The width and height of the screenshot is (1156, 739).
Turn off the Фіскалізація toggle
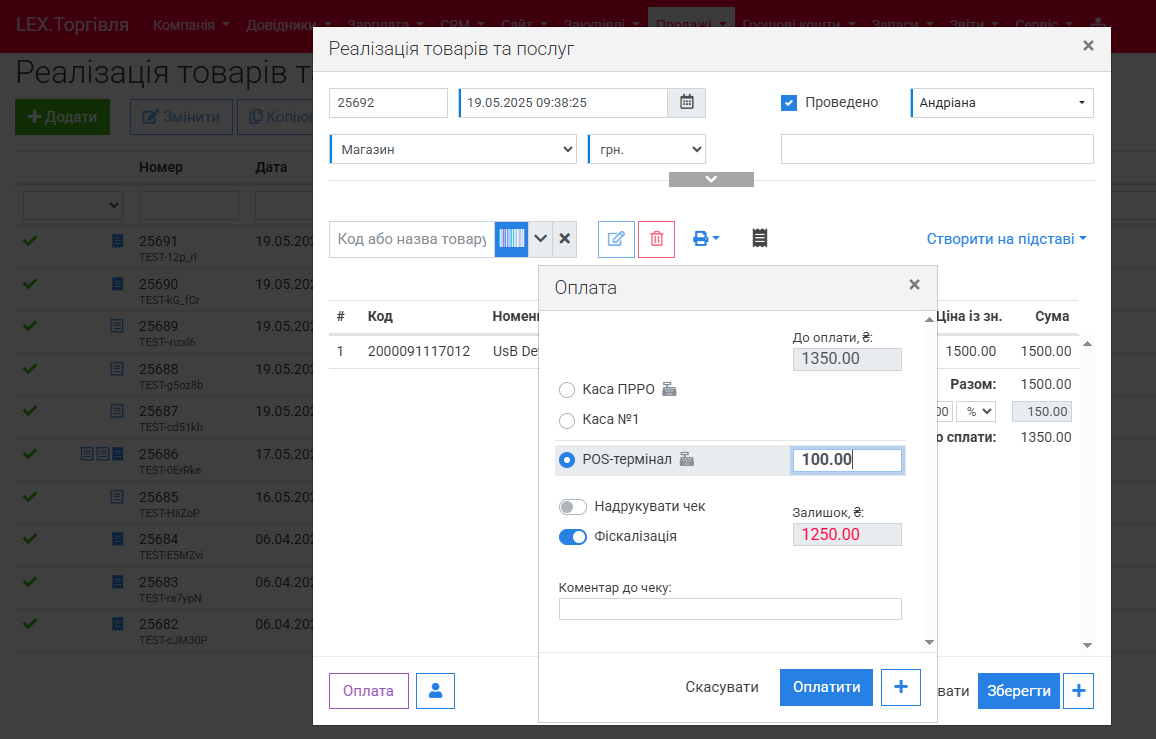[x=573, y=537]
